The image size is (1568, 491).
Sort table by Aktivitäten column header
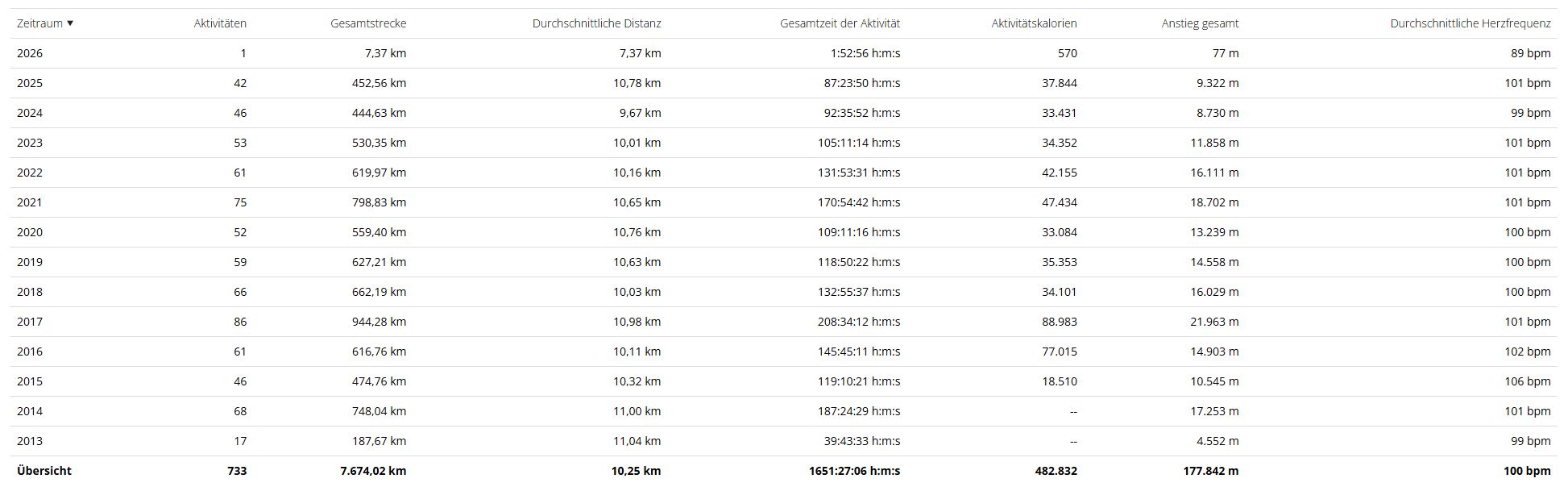[220, 23]
